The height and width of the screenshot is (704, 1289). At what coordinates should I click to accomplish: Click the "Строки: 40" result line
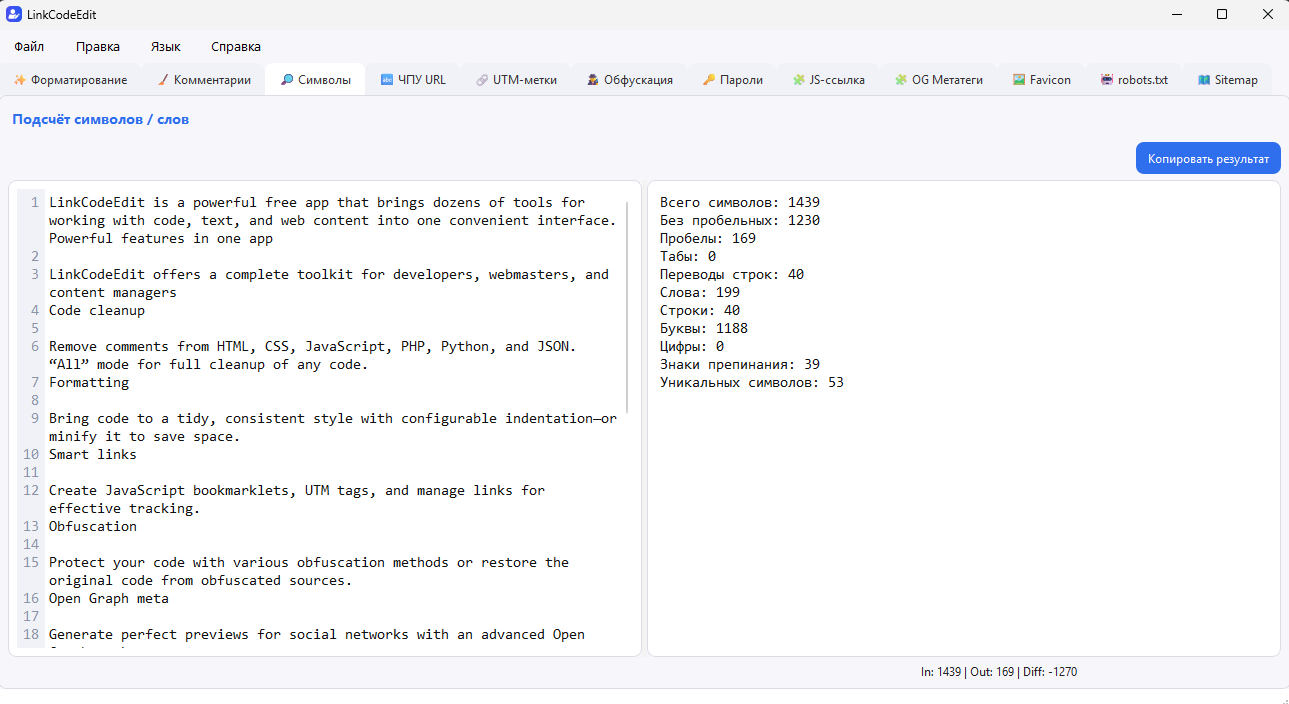(700, 310)
